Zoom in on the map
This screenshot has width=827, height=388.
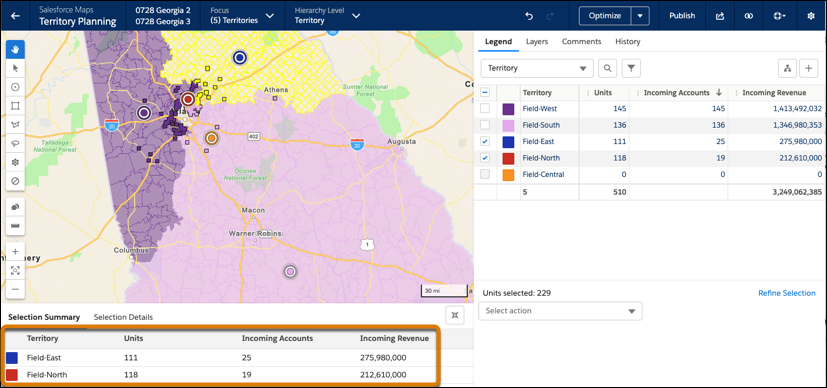tap(15, 252)
